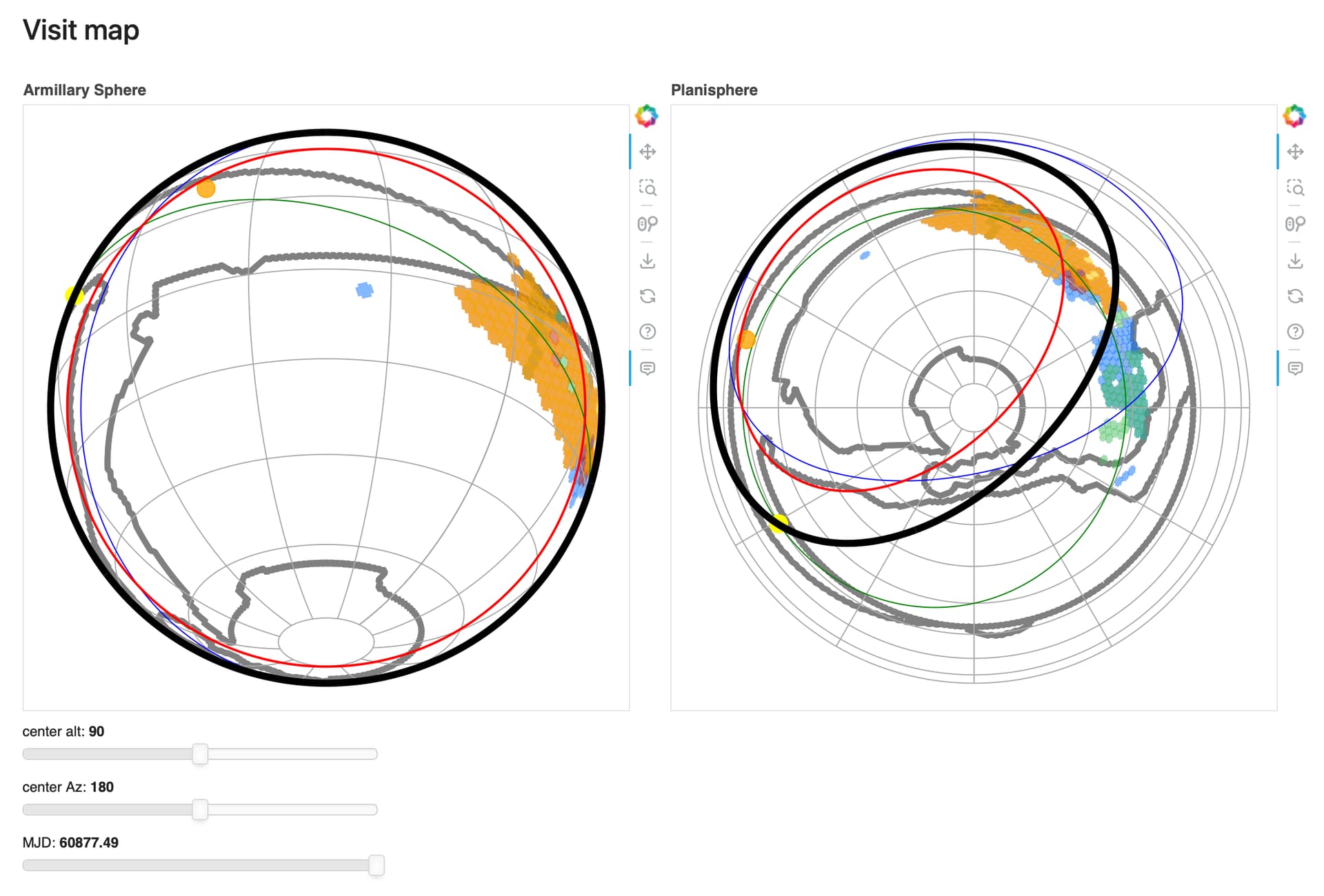Click the MJD slider handle
1324x896 pixels.
click(x=377, y=866)
